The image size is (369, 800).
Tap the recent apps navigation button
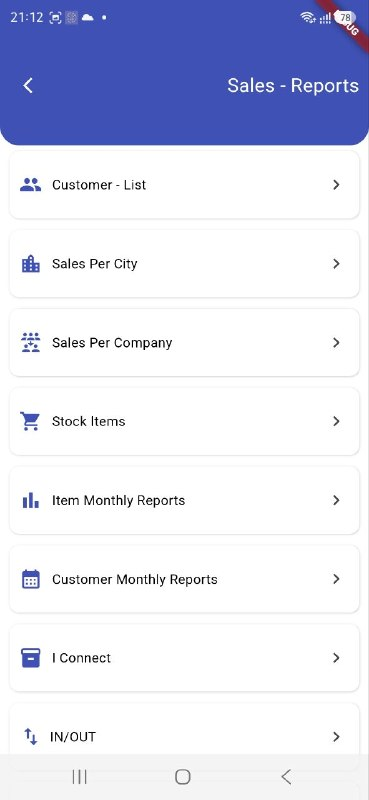click(x=80, y=777)
